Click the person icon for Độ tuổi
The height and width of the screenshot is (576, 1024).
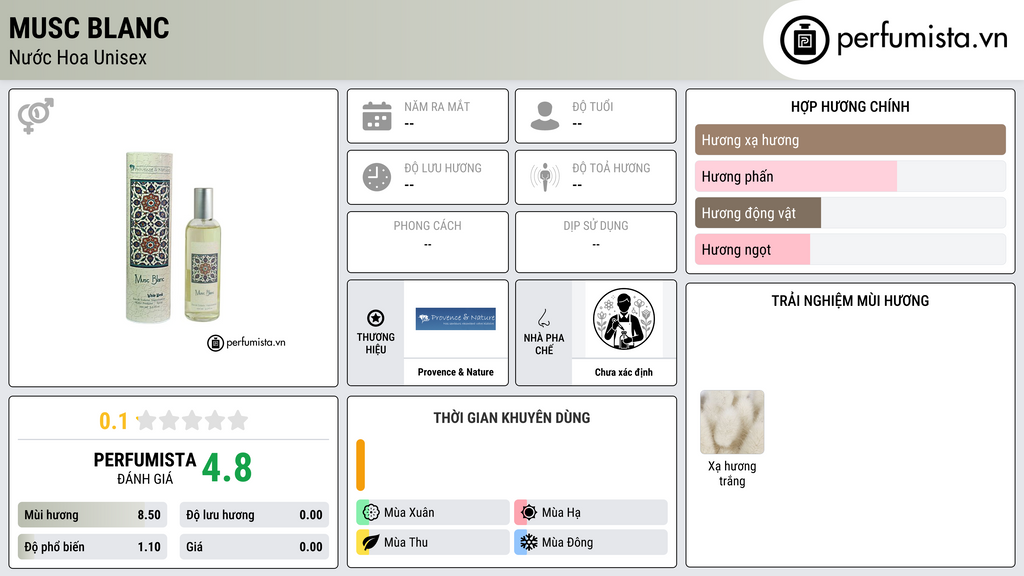click(x=545, y=116)
